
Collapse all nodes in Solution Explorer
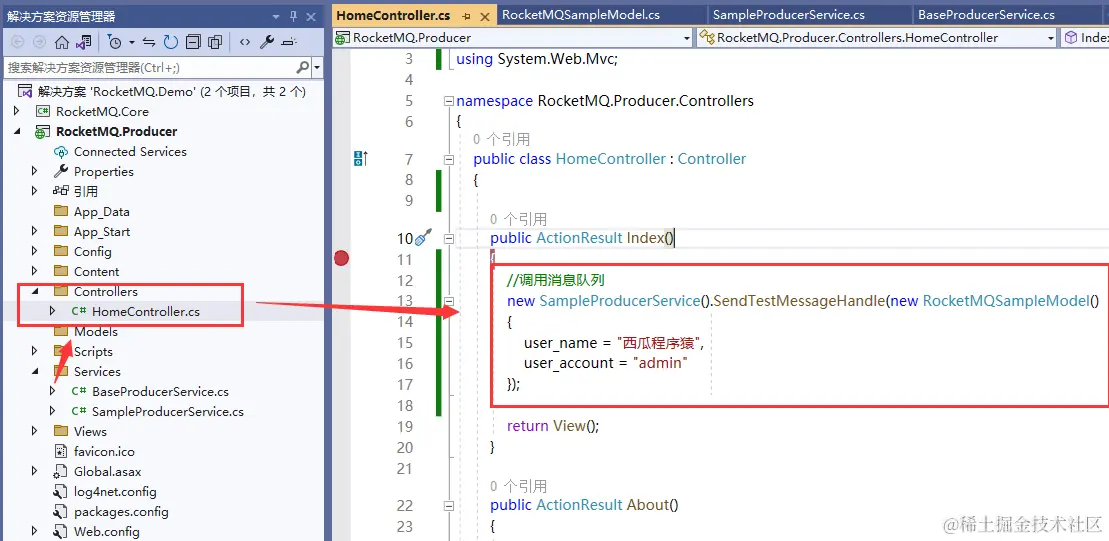click(193, 42)
